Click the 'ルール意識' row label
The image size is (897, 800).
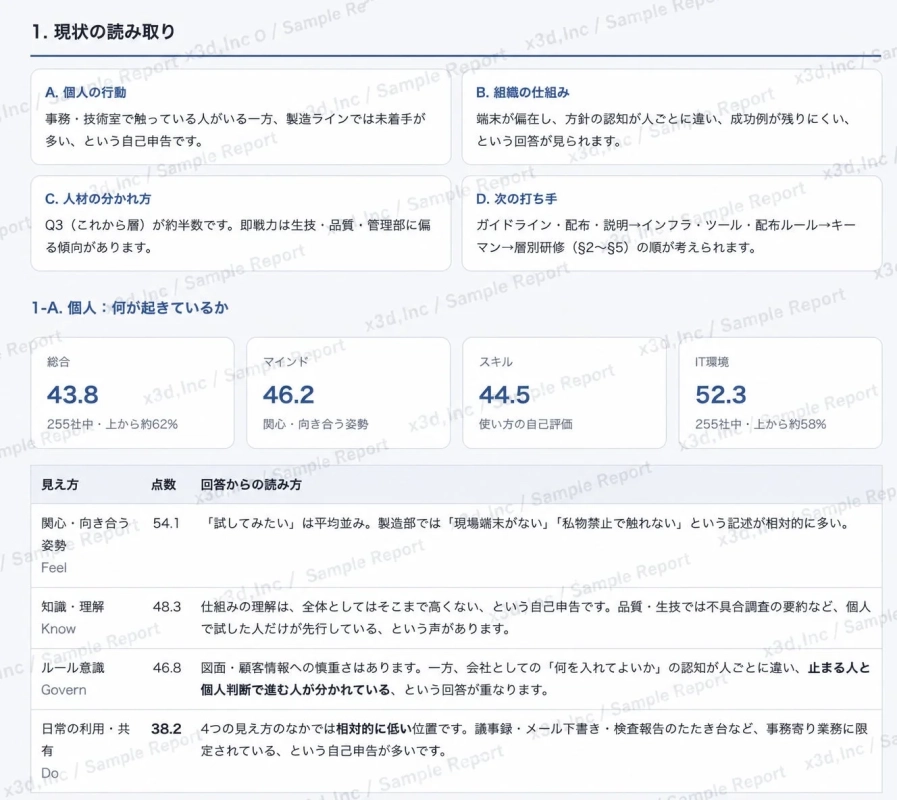[73, 667]
